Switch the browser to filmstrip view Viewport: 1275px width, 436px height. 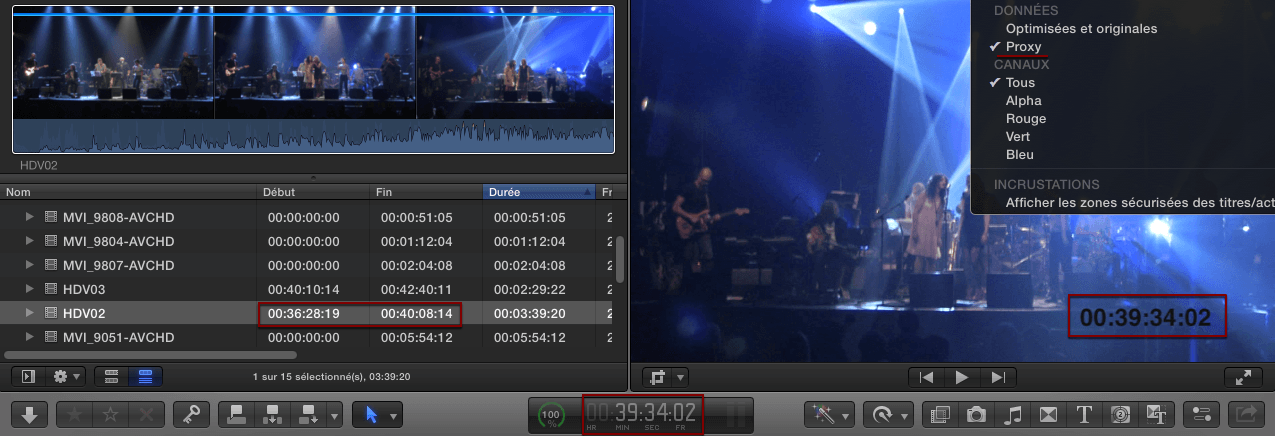click(x=112, y=377)
